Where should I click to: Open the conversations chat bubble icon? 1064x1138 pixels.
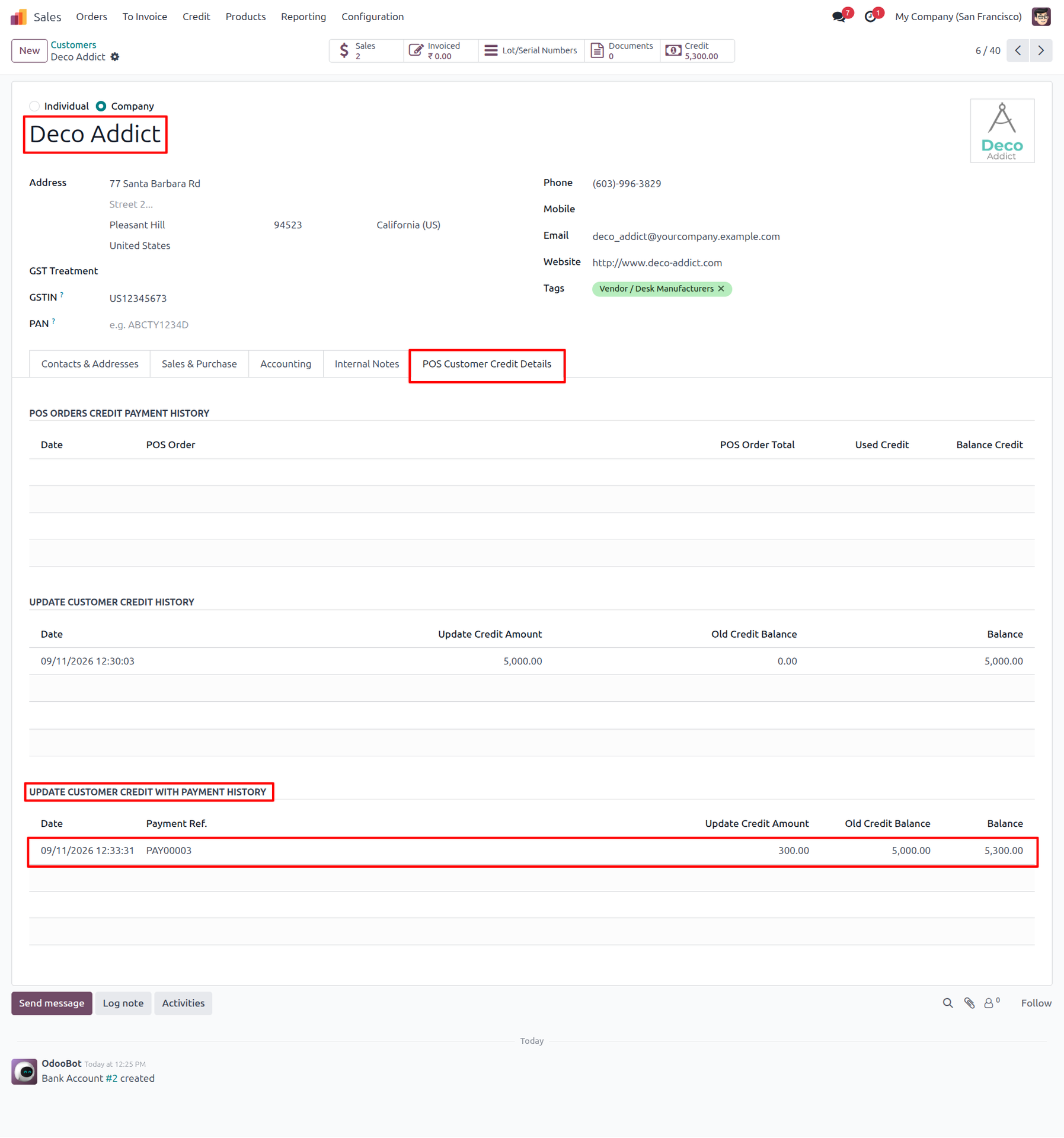pos(839,17)
